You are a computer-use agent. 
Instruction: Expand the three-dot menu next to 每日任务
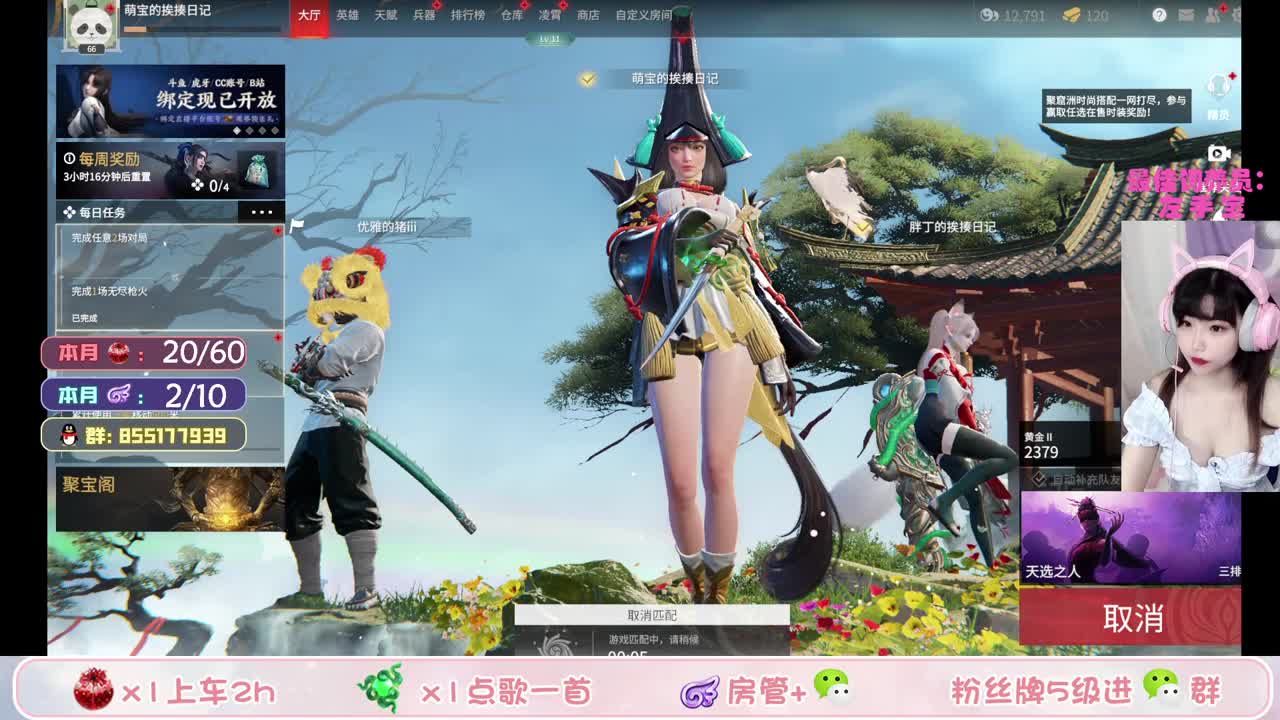click(x=262, y=211)
